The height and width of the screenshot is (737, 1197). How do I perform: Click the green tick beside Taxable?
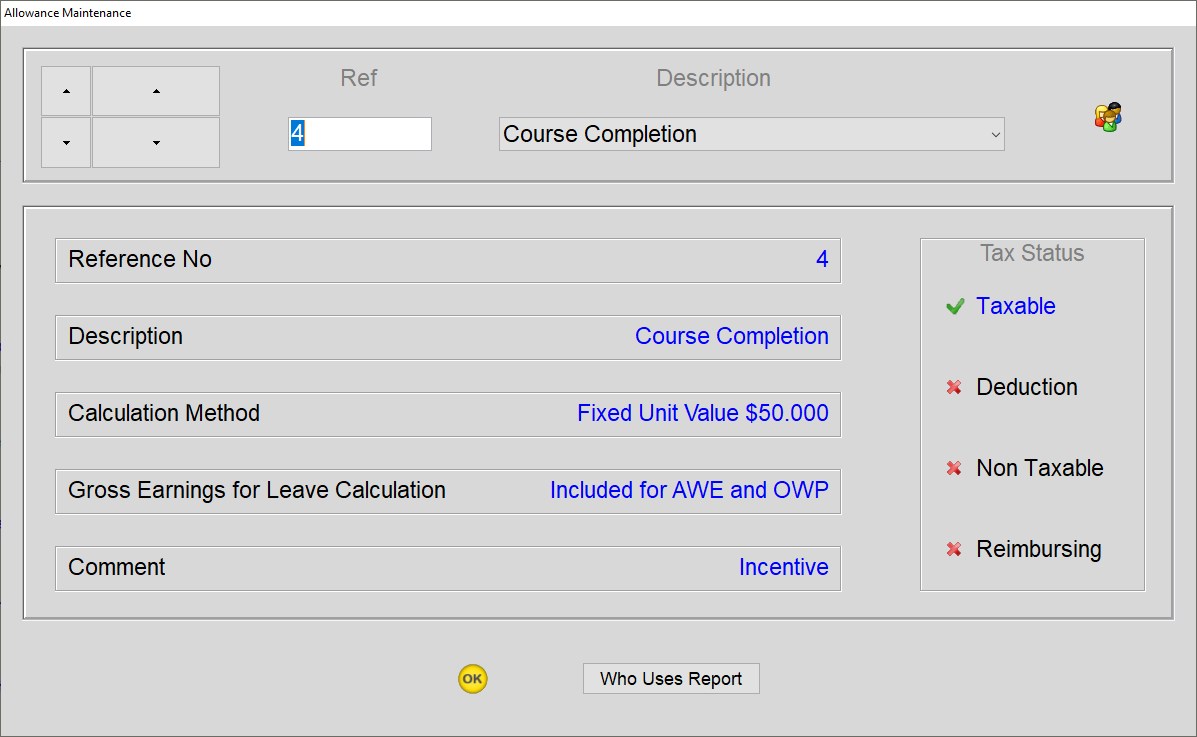point(955,306)
